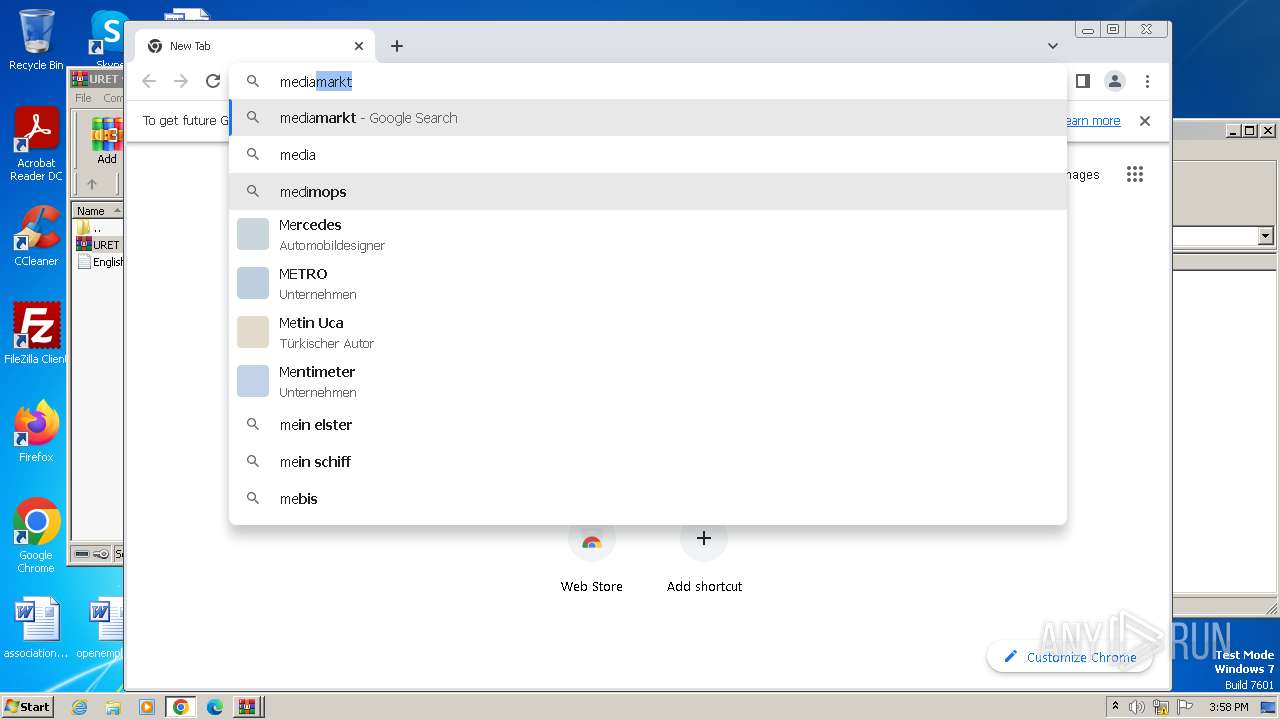Follow the Learn more link
Viewport: 1280px width, 720px height.
pos(1092,120)
